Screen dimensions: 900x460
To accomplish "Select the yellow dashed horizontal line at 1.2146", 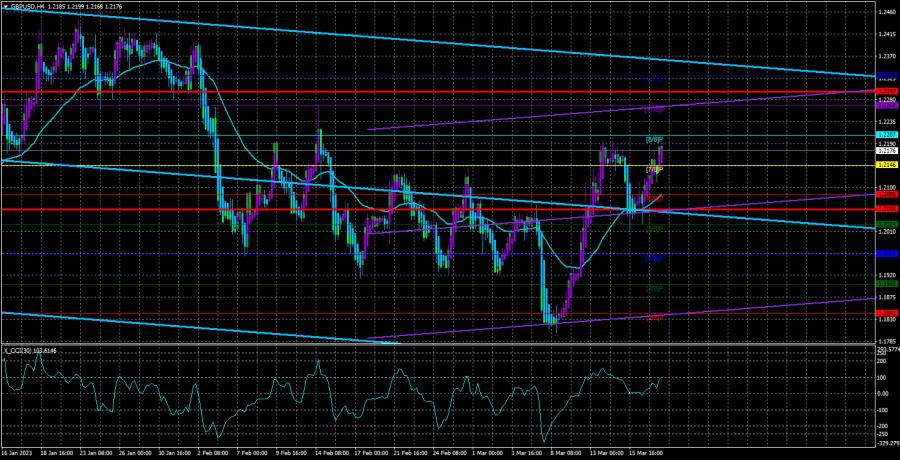I will [437, 165].
